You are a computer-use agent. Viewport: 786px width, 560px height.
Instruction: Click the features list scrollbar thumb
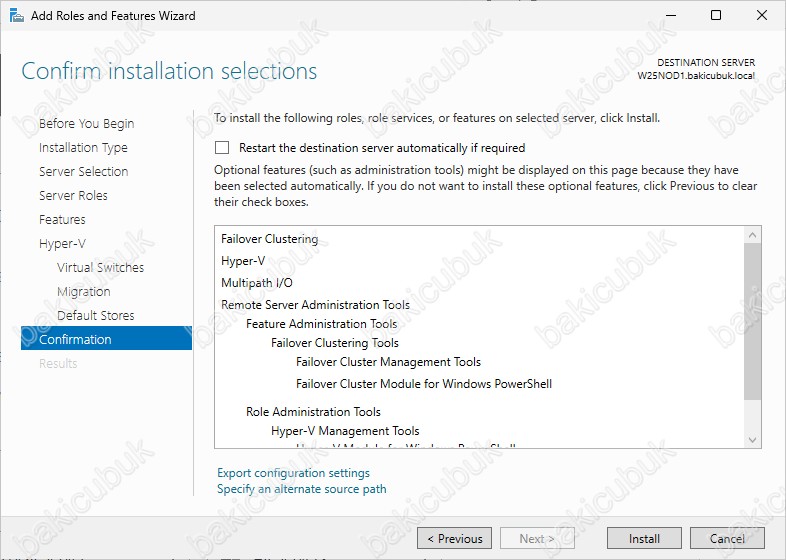click(x=752, y=321)
